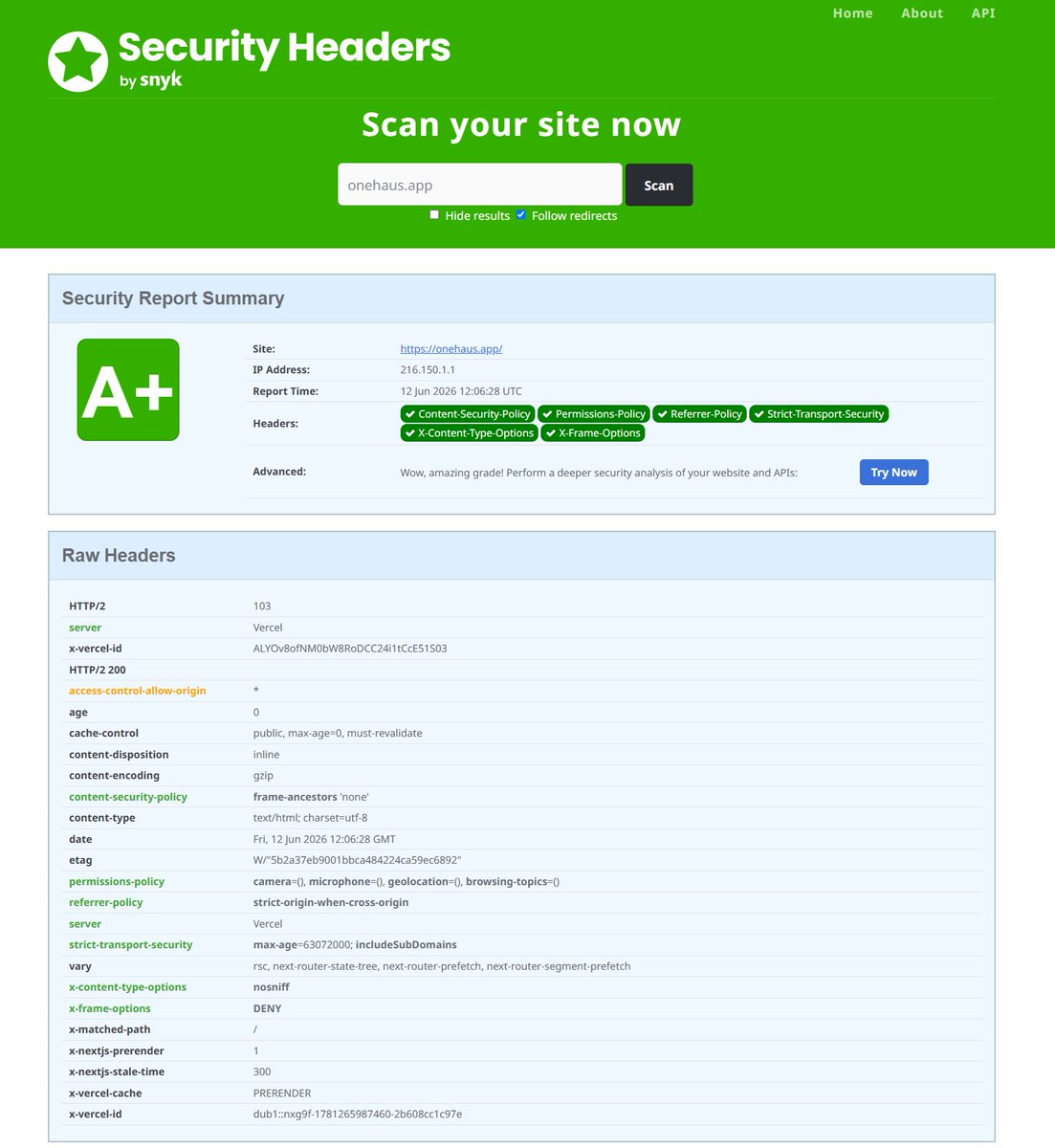The height and width of the screenshot is (1148, 1055).
Task: Click the max-age=63072000; includeSubDomains value
Action: point(355,945)
